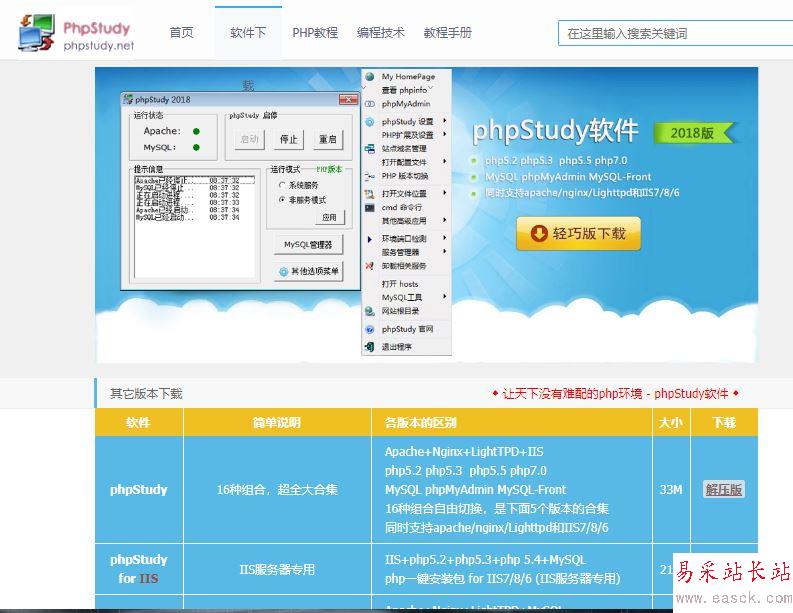Choose 查看 phpinfo from the menu
793x613 pixels.
click(404, 90)
